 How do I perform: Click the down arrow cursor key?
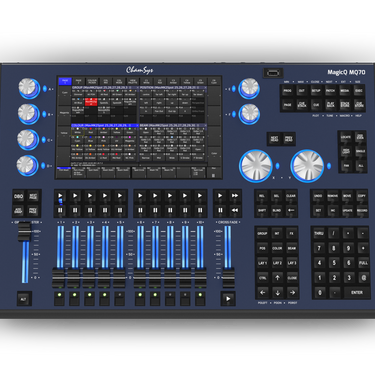277,293
